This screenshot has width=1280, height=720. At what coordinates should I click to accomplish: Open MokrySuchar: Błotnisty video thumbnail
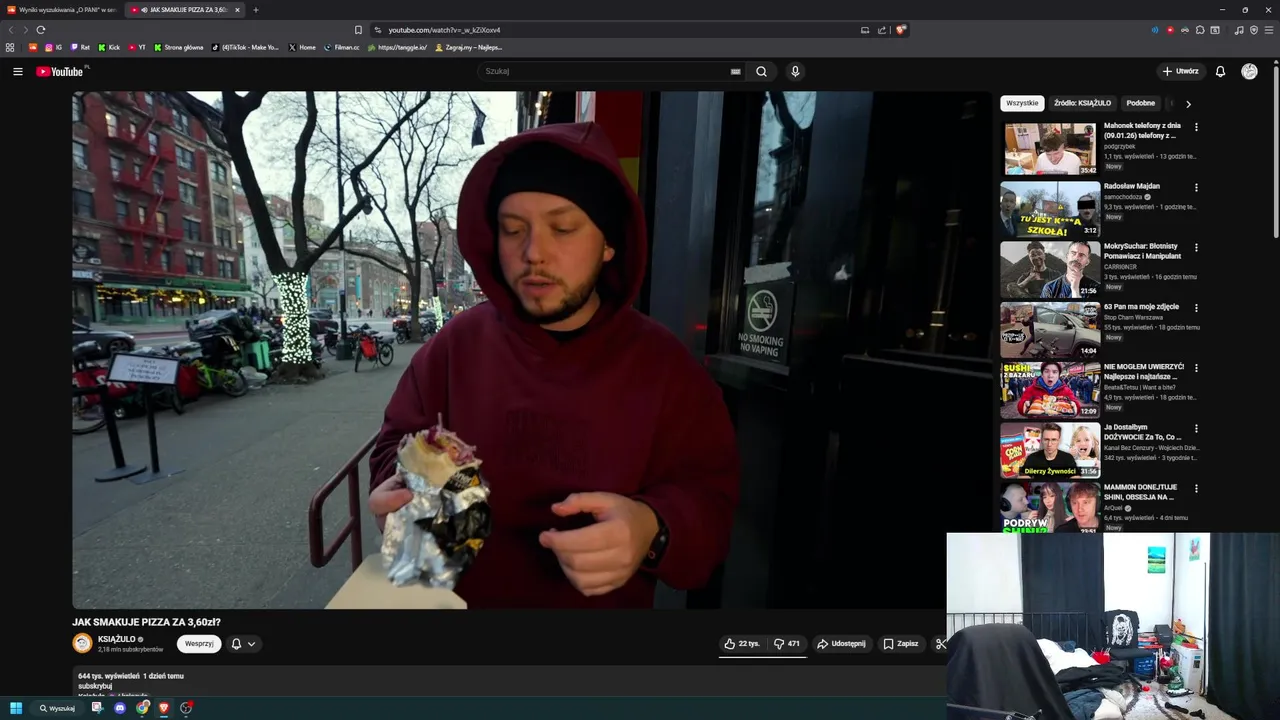tap(1050, 270)
